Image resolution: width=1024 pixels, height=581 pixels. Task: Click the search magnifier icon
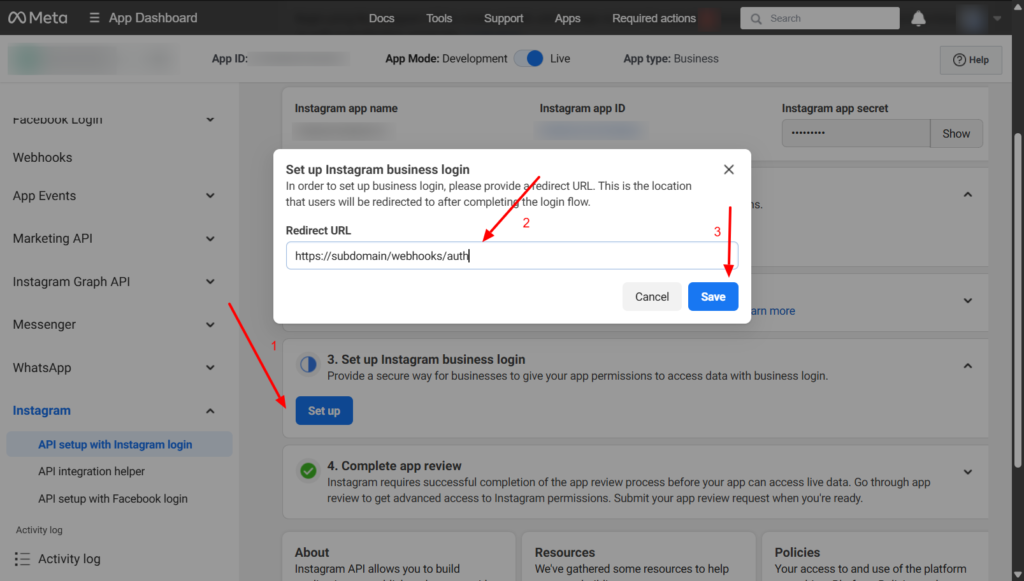pos(756,18)
